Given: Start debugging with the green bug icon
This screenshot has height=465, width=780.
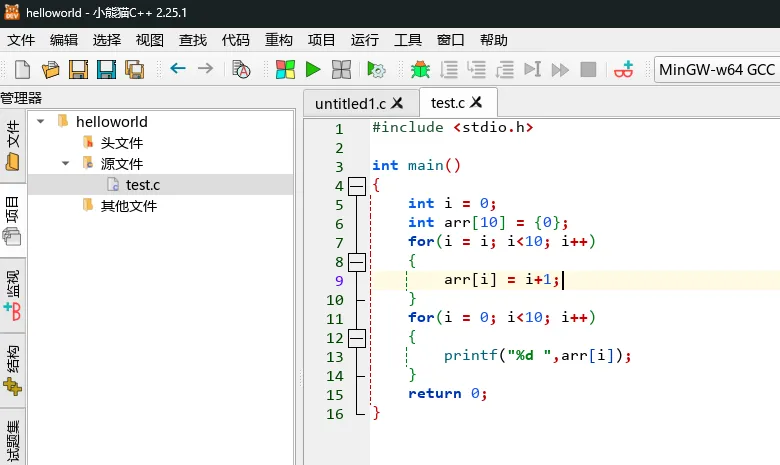Looking at the screenshot, I should coord(420,69).
